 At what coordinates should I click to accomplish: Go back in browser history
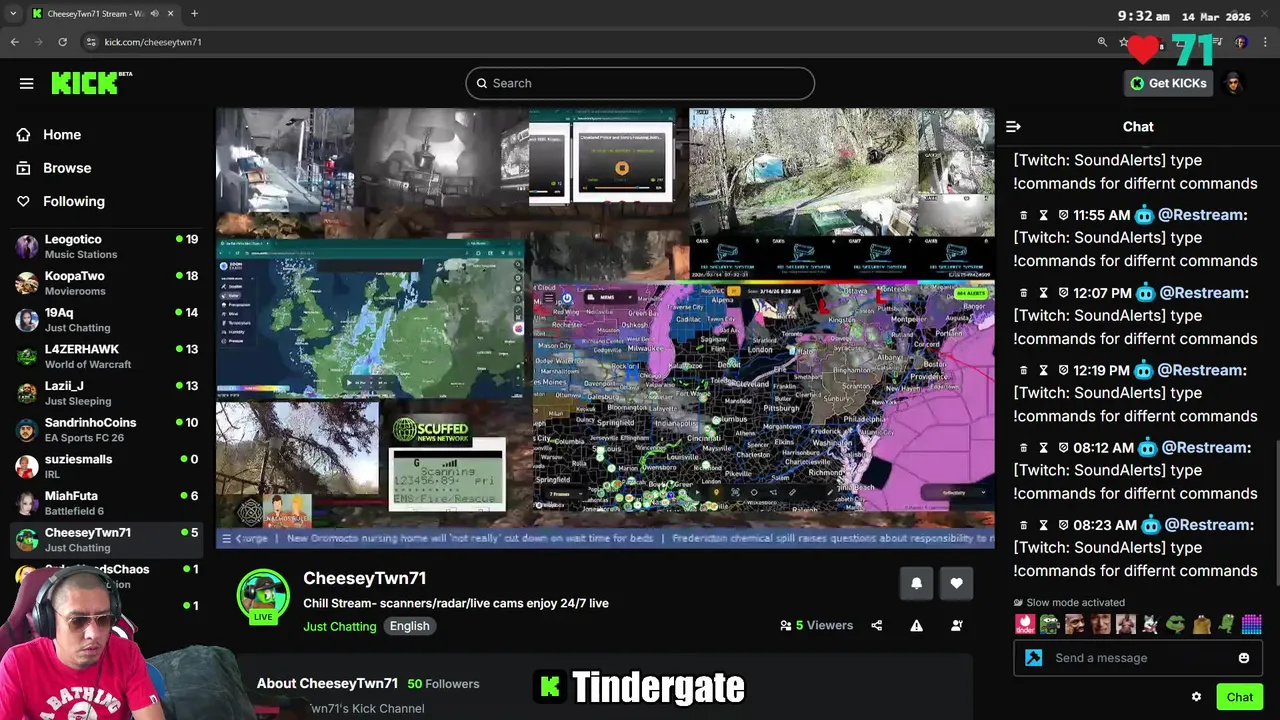coord(14,42)
